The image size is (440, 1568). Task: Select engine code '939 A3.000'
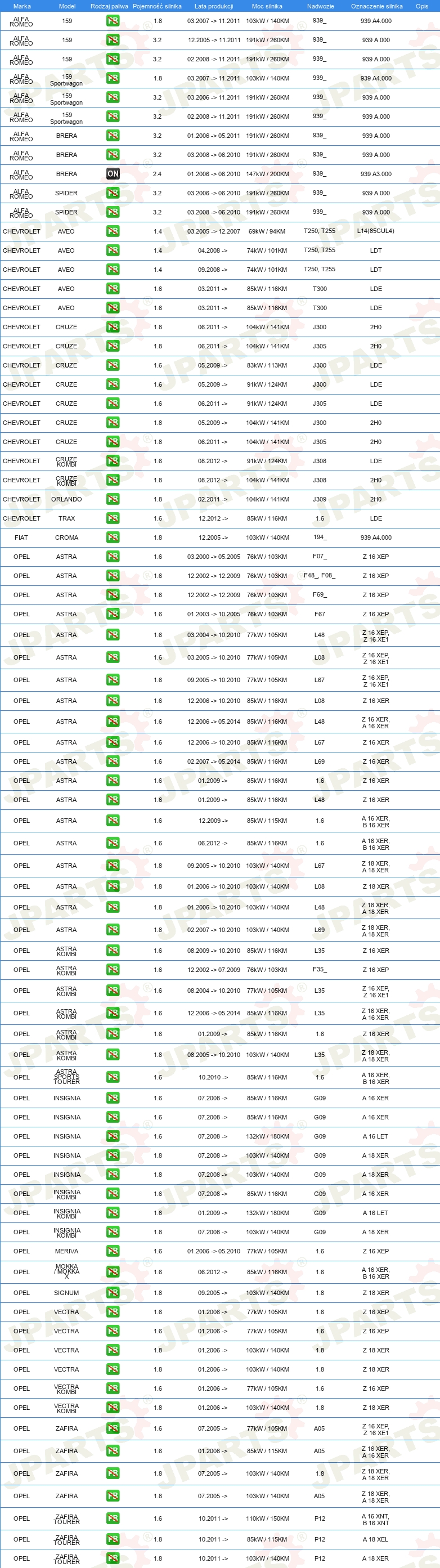[x=376, y=174]
